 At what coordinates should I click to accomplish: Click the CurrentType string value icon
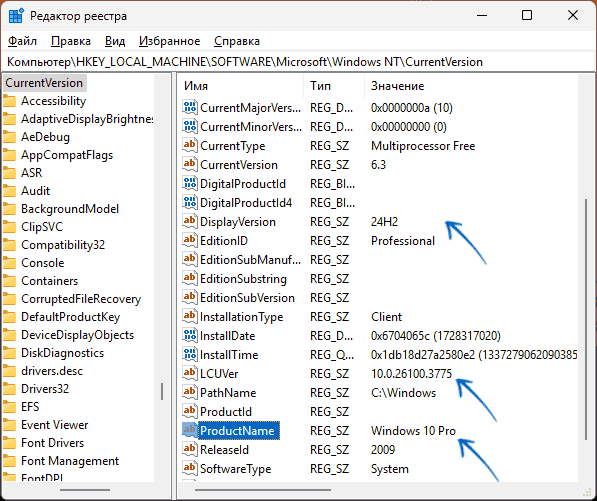190,146
